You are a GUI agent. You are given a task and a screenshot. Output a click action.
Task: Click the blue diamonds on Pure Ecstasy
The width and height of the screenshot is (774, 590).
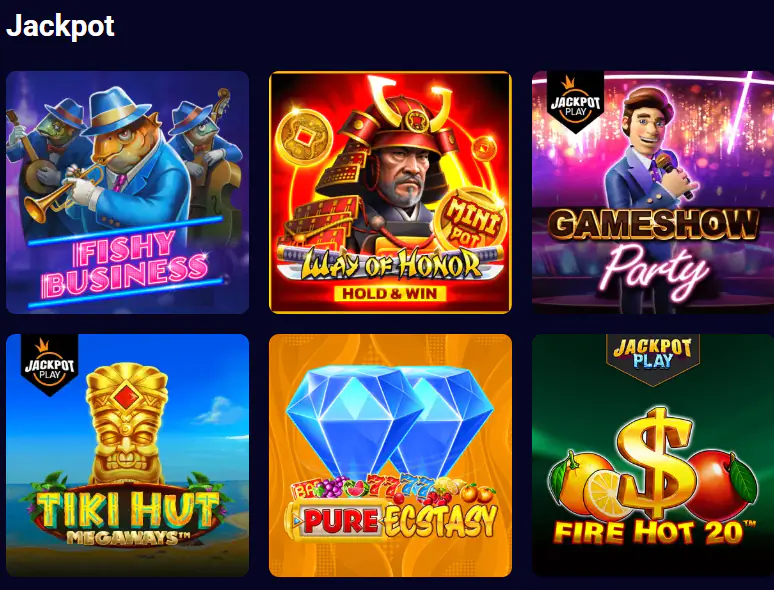tap(389, 421)
